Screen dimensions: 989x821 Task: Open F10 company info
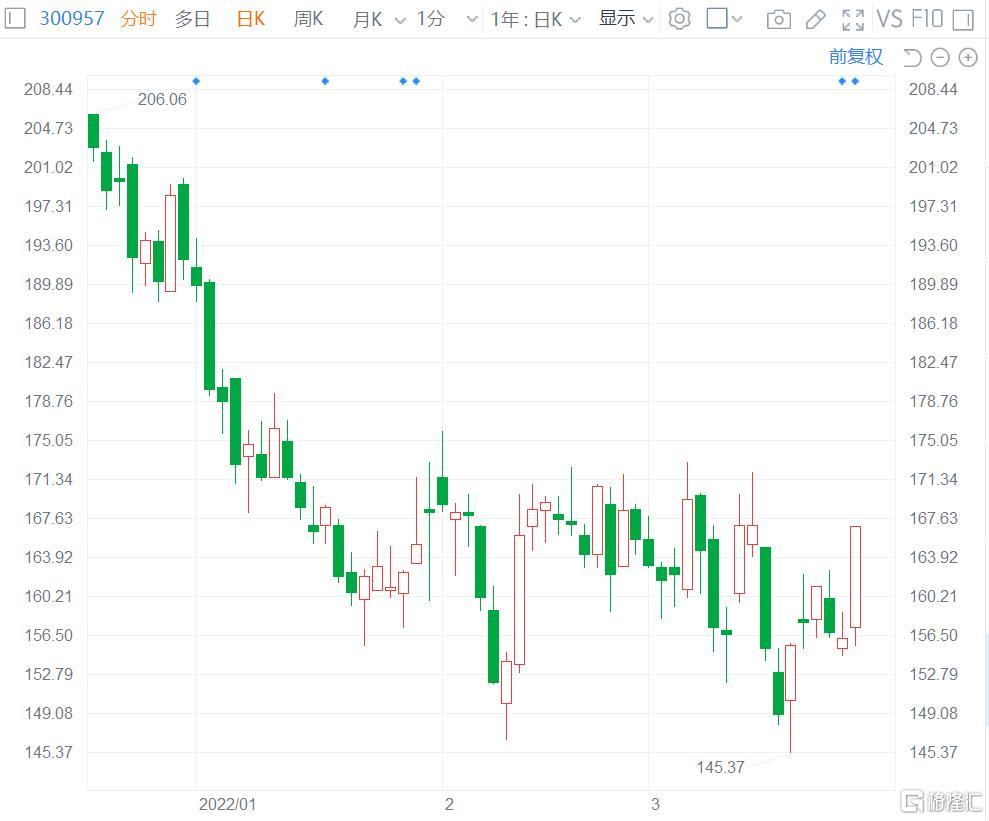point(927,19)
